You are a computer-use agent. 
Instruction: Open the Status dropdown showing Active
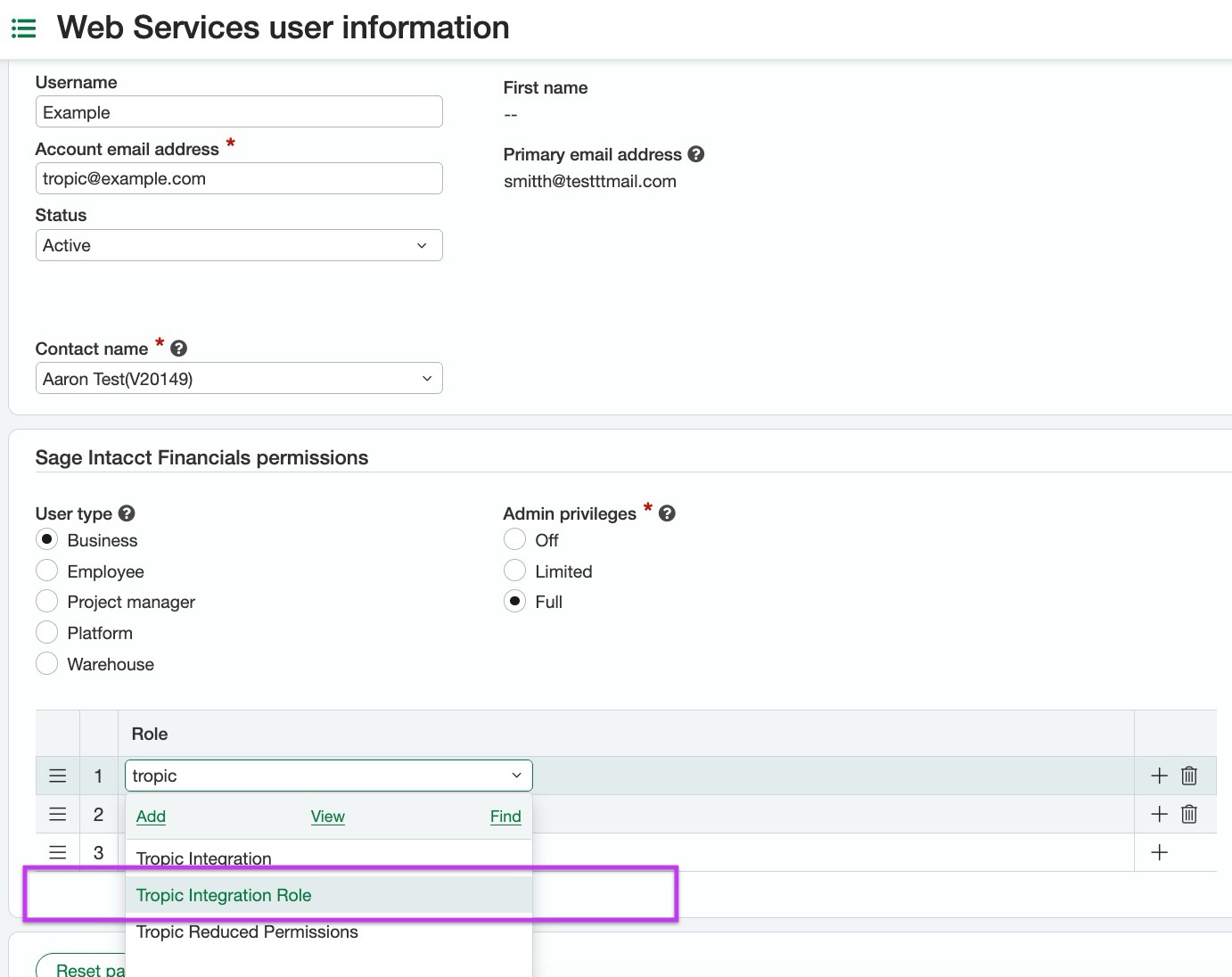point(239,245)
